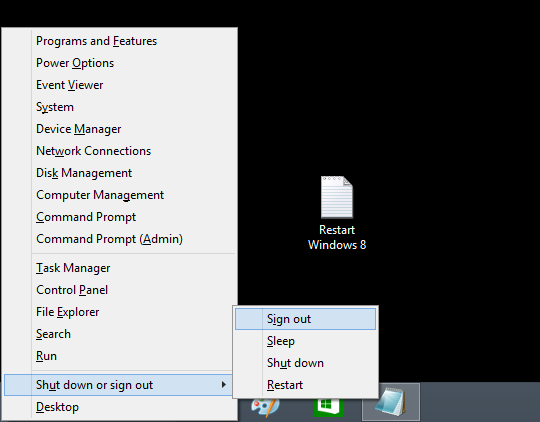540x422 pixels.
Task: Choose Sign out from the submenu
Action: coord(305,319)
